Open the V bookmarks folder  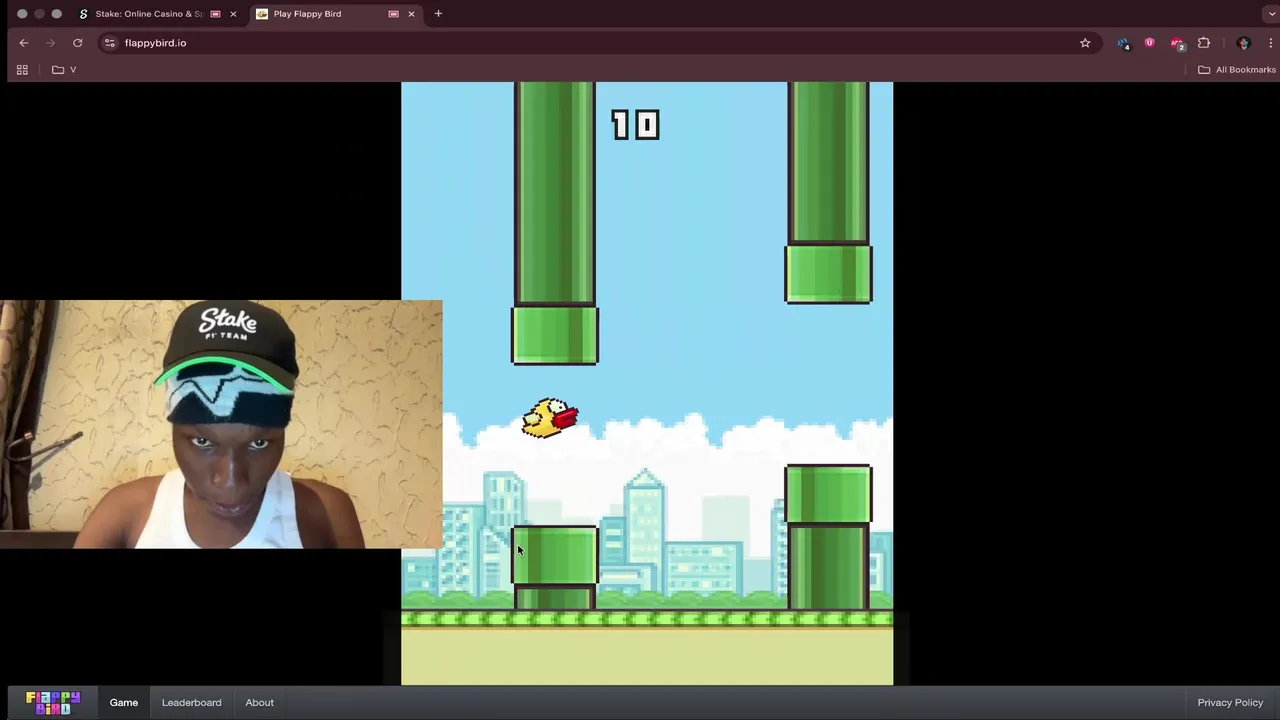point(64,70)
